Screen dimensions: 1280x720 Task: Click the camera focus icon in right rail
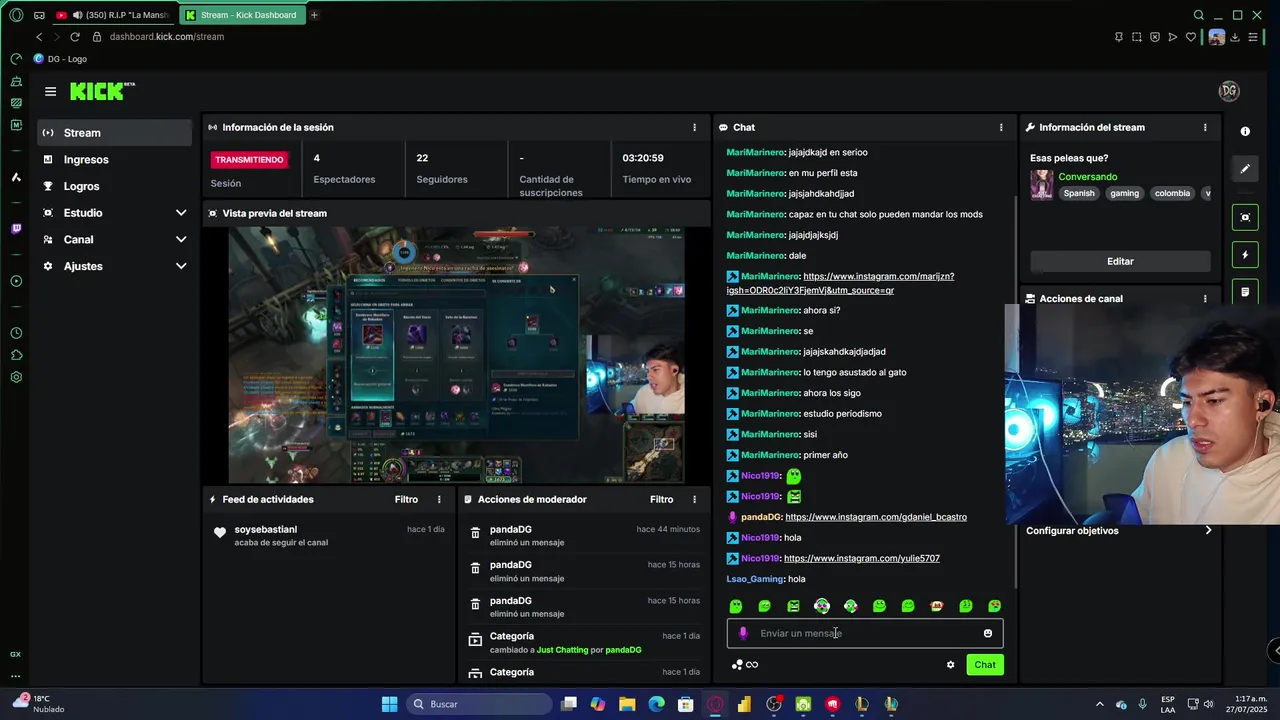point(1245,217)
